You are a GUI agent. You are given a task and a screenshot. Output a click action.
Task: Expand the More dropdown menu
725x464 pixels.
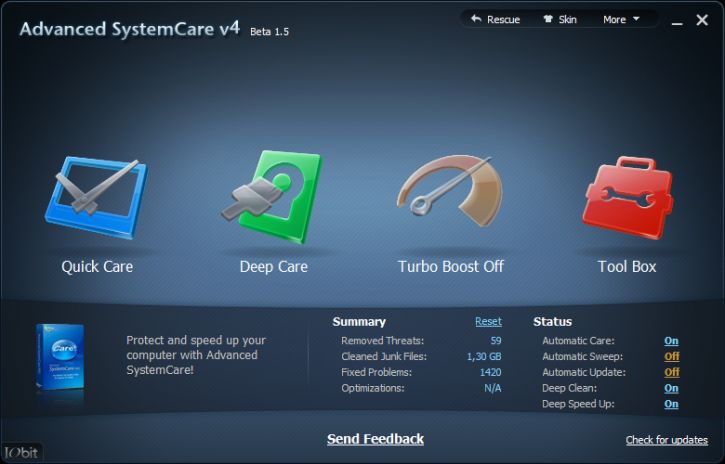click(621, 19)
